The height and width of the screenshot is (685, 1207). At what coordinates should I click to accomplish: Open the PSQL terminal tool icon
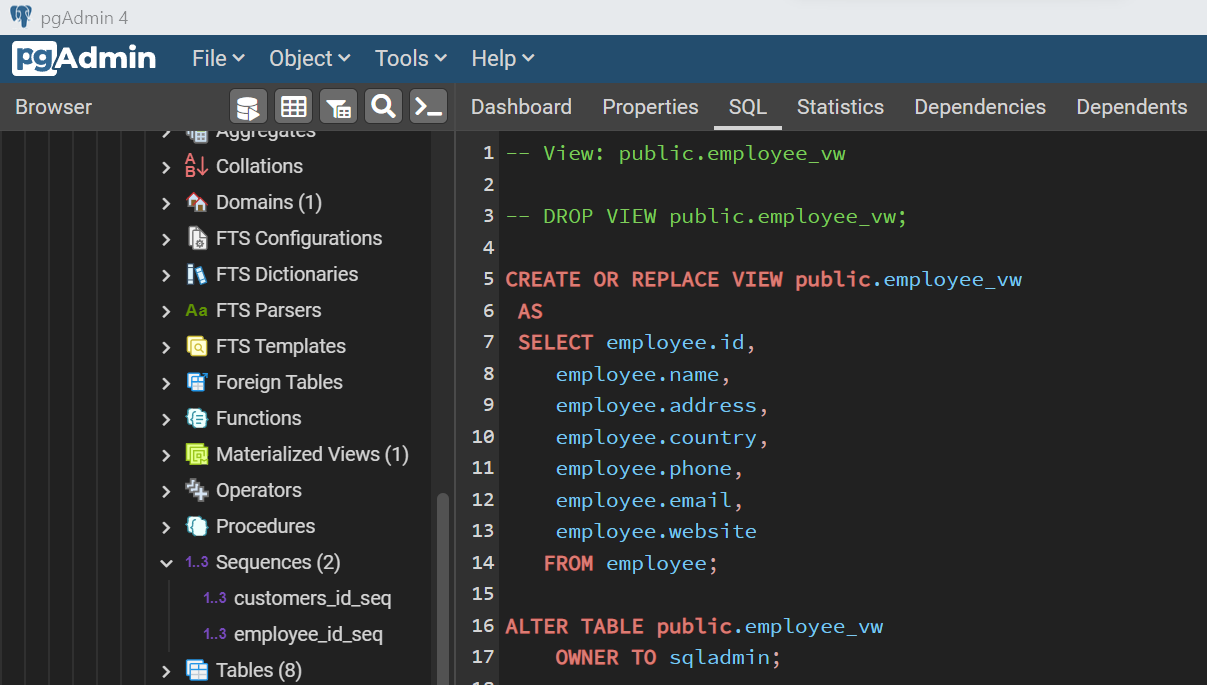tap(429, 107)
